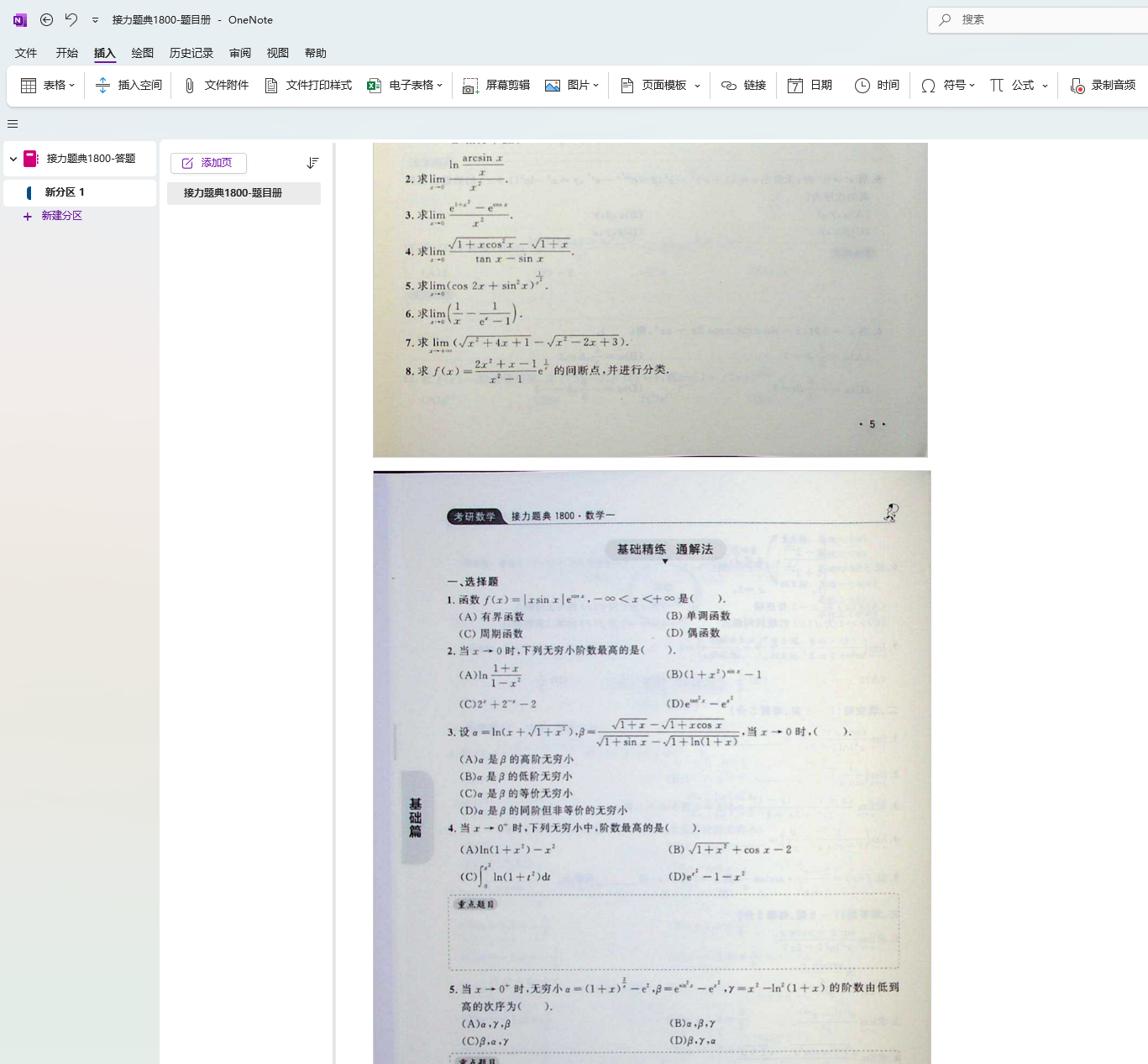
Task: Select the Screen Clipping (屏幕剪辑) tool
Action: (495, 85)
